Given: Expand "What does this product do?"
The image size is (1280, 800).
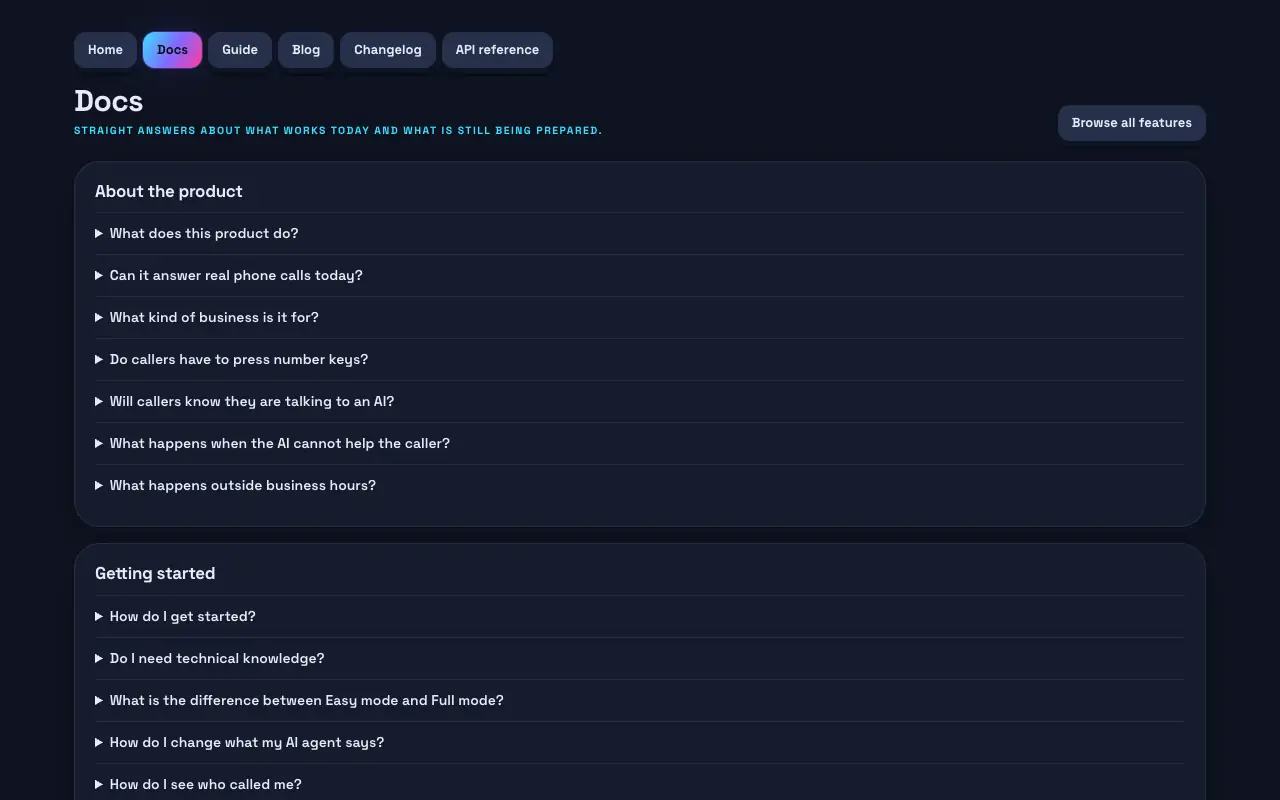Looking at the screenshot, I should pos(639,234).
